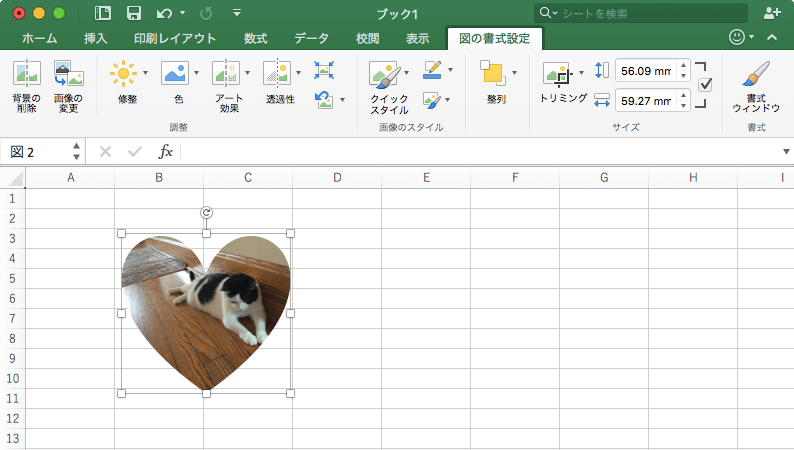
Task: Click the 画像の変更 (change picture) icon
Action: click(x=68, y=73)
